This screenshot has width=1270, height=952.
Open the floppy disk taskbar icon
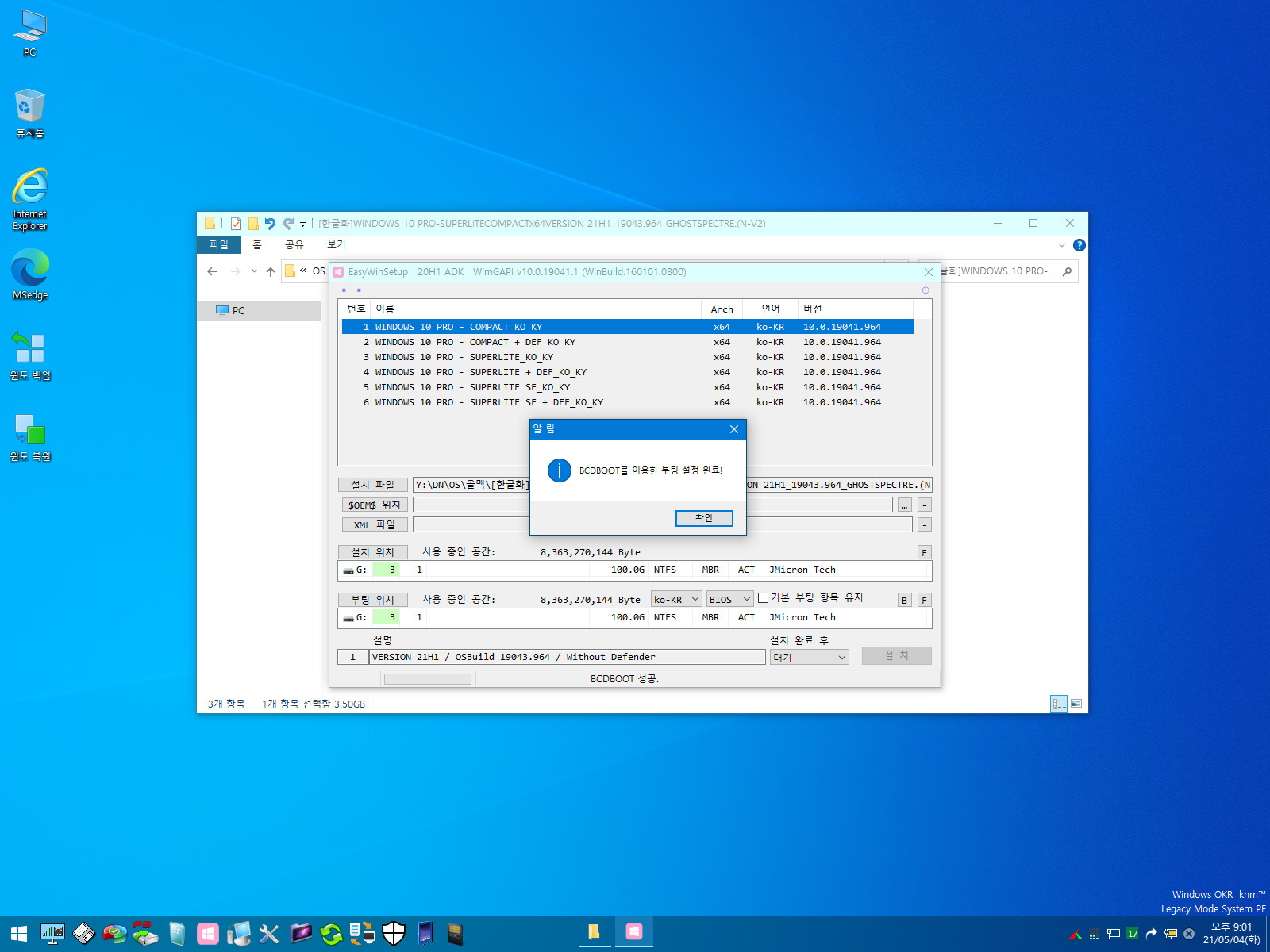click(83, 934)
